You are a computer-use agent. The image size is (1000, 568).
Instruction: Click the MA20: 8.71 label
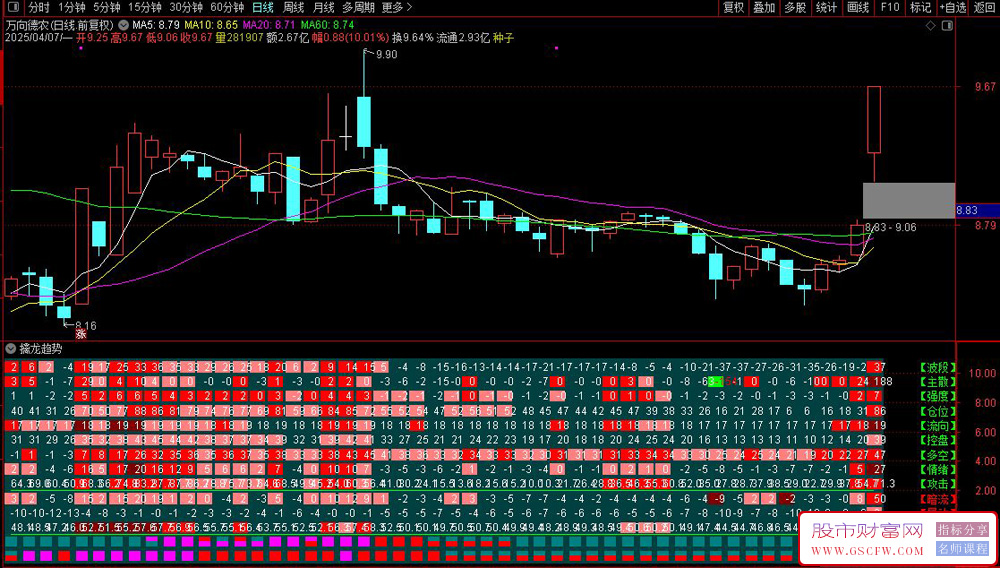pyautogui.click(x=269, y=25)
